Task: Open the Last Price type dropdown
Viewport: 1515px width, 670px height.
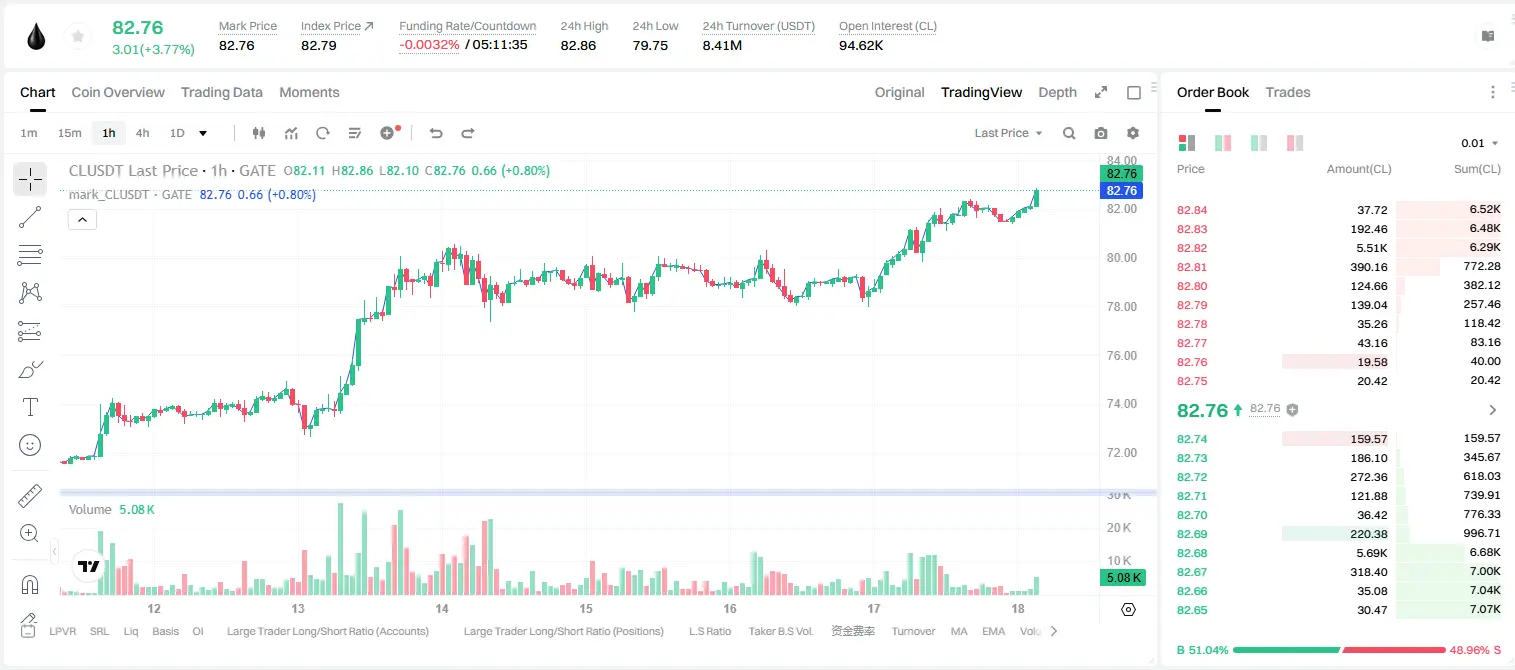Action: point(1008,133)
